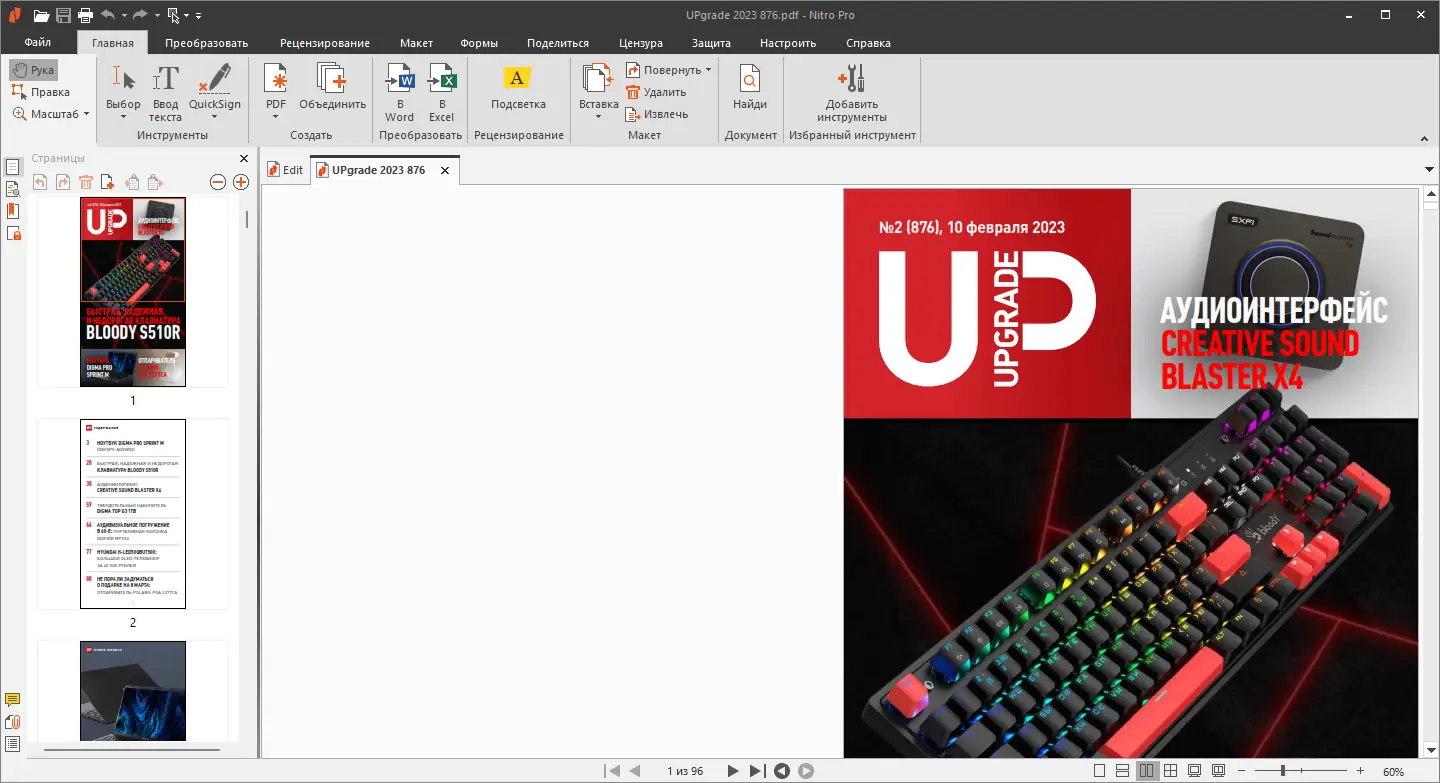Zoom in with the status bar plus
This screenshot has height=783, width=1440.
pyautogui.click(x=1360, y=771)
